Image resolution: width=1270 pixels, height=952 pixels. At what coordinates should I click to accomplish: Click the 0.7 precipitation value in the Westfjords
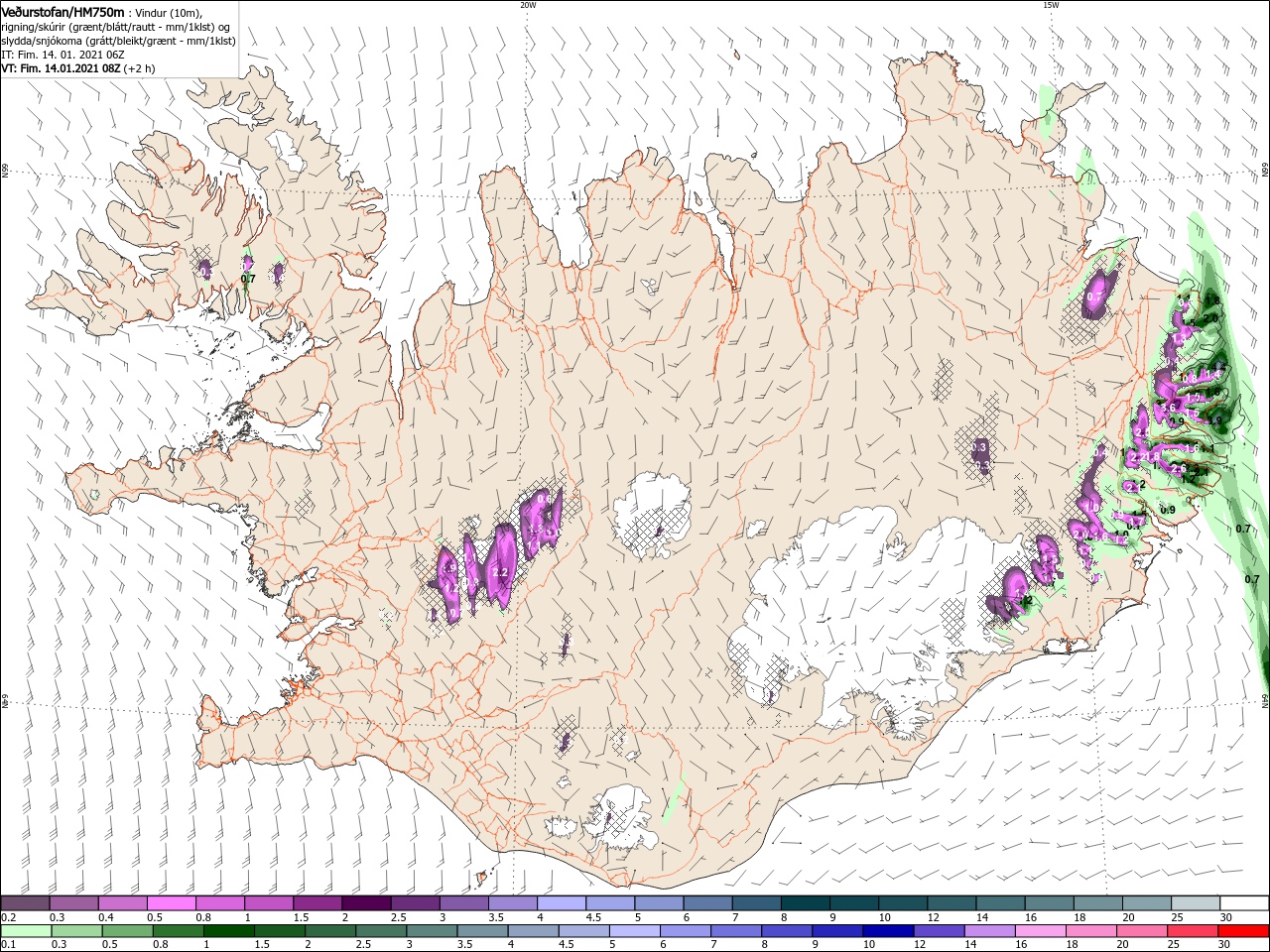pos(248,279)
